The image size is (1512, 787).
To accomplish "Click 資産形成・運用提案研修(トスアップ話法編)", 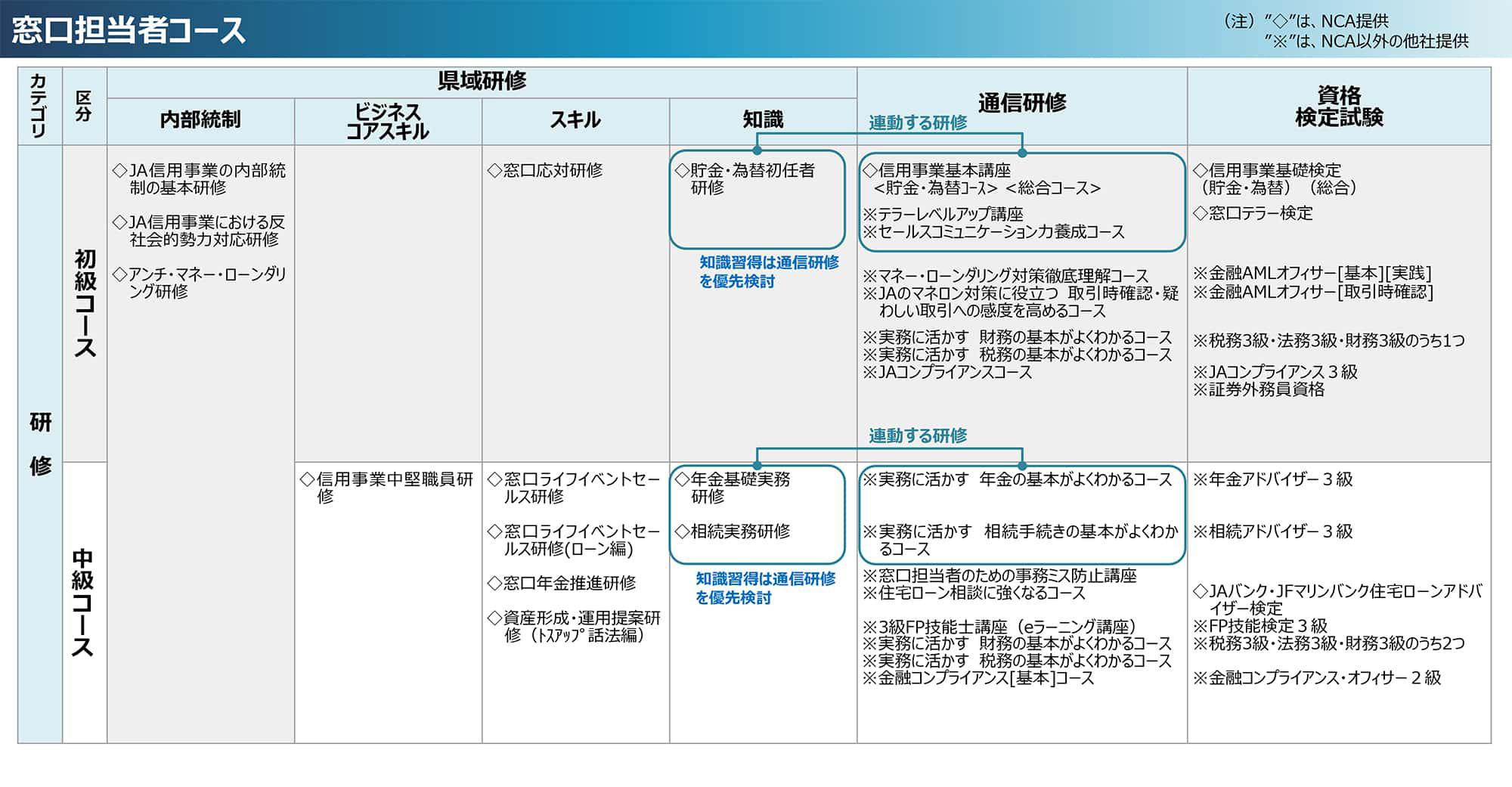I will (574, 627).
